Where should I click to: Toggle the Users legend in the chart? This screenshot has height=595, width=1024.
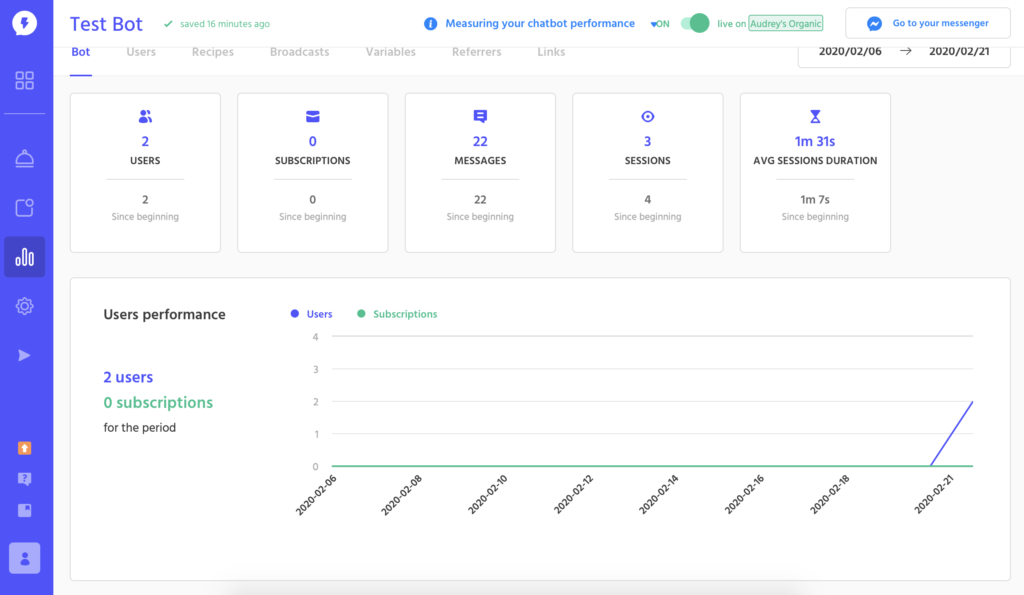(311, 313)
